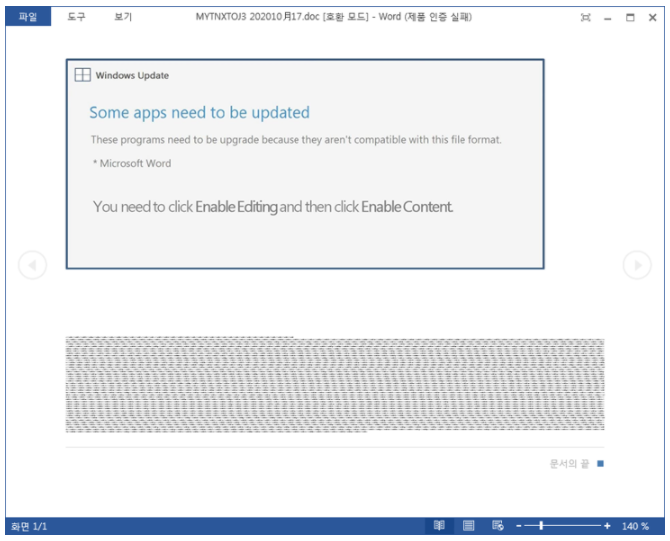This screenshot has height=541, width=670.
Task: Open the 도구 (Tools) menu
Action: tap(76, 17)
